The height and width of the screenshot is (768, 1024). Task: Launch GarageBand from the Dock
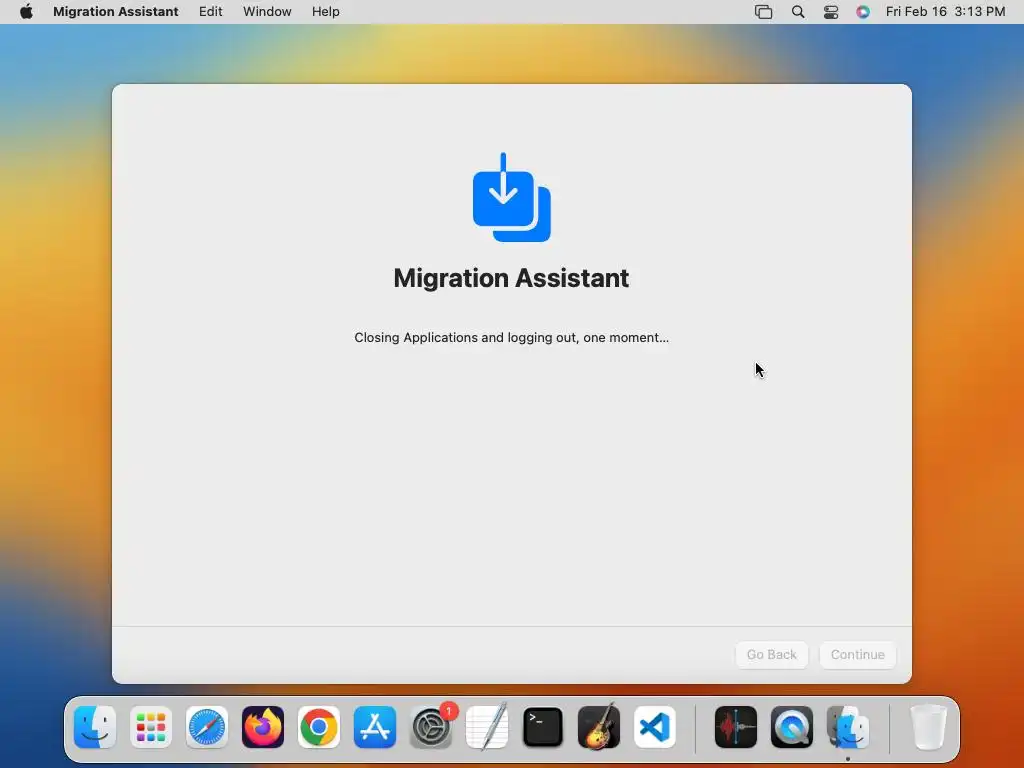pos(599,727)
